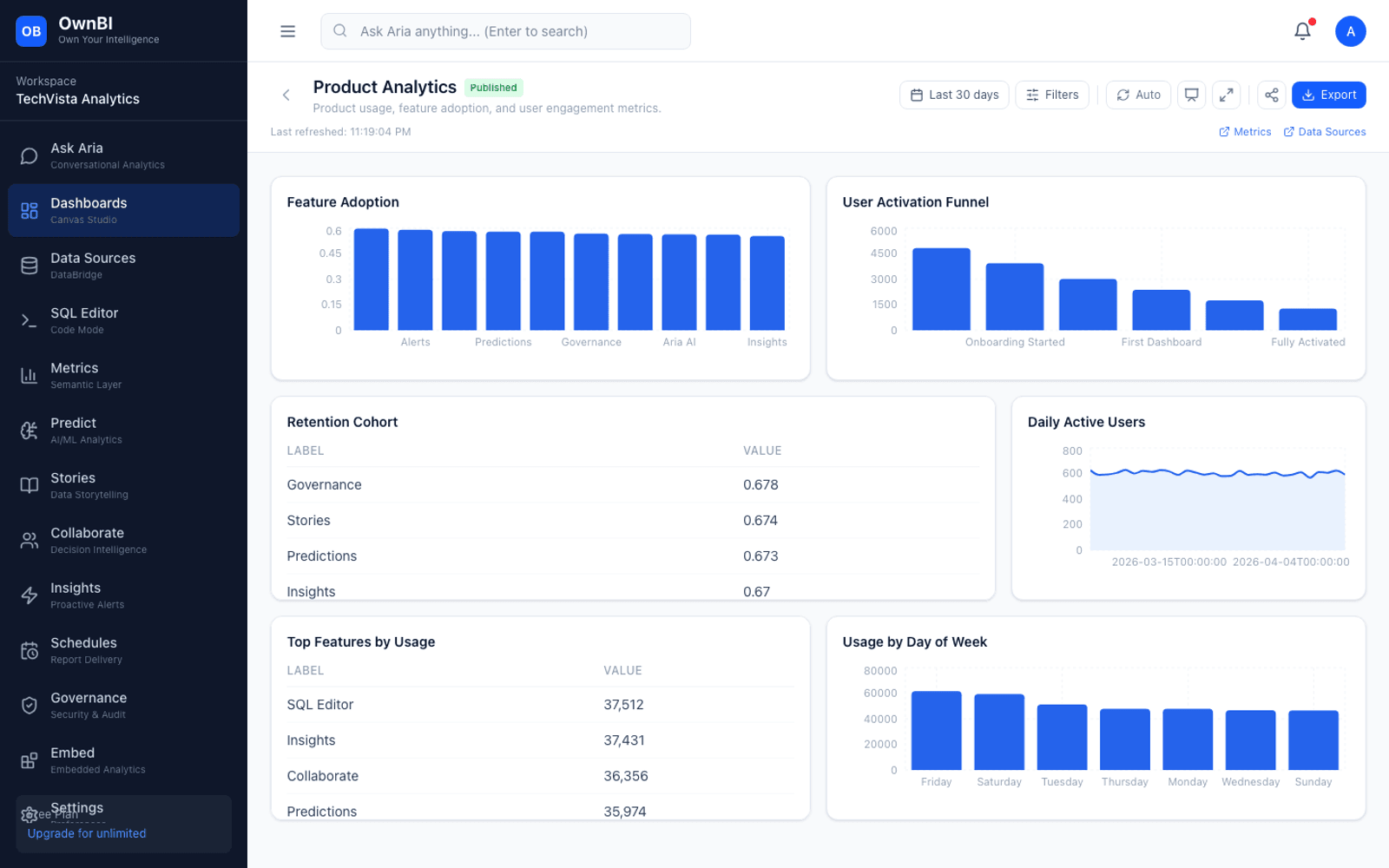Open Ask Aria conversational analytics

coord(123,155)
